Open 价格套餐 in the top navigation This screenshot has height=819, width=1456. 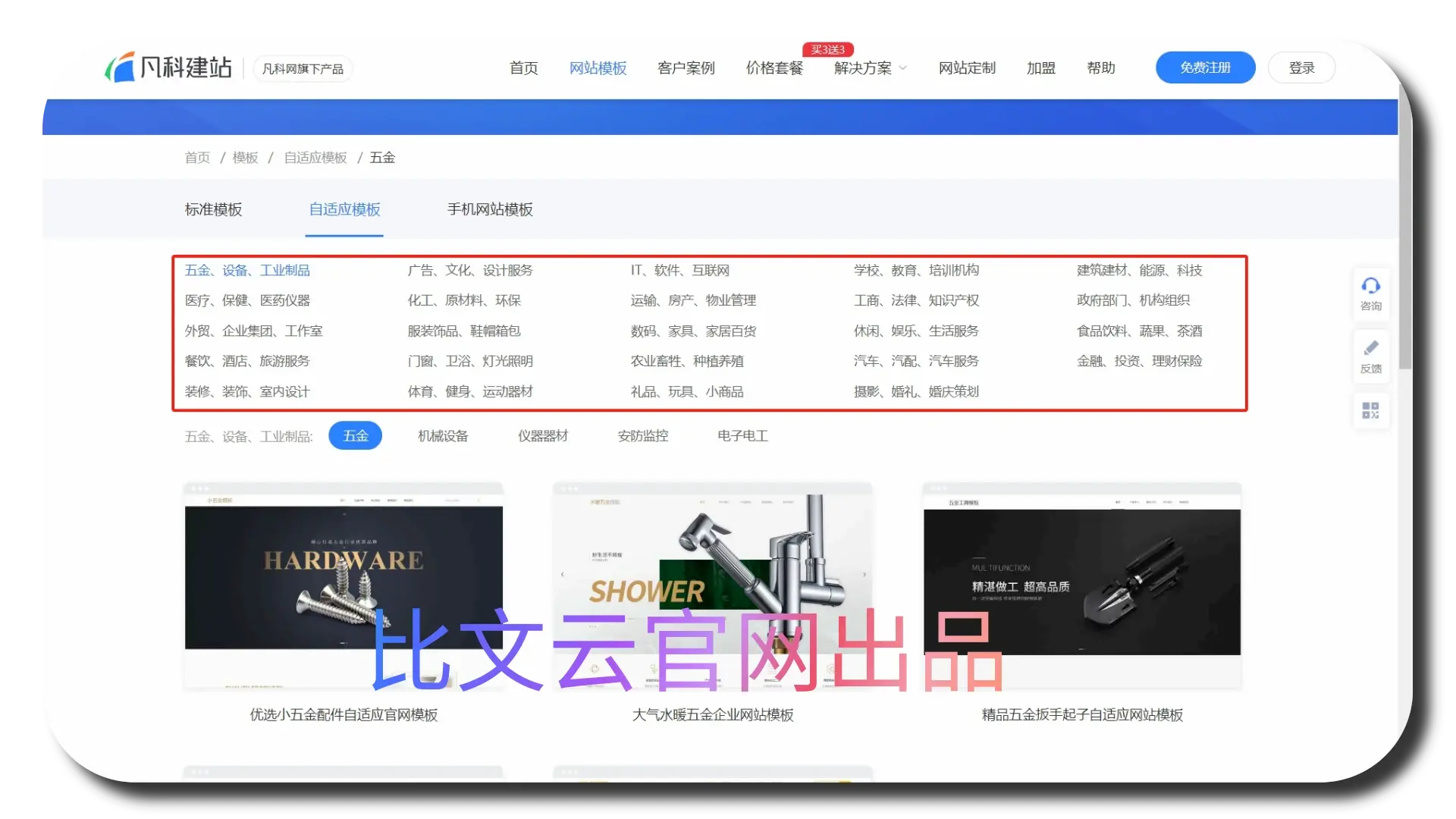point(774,68)
